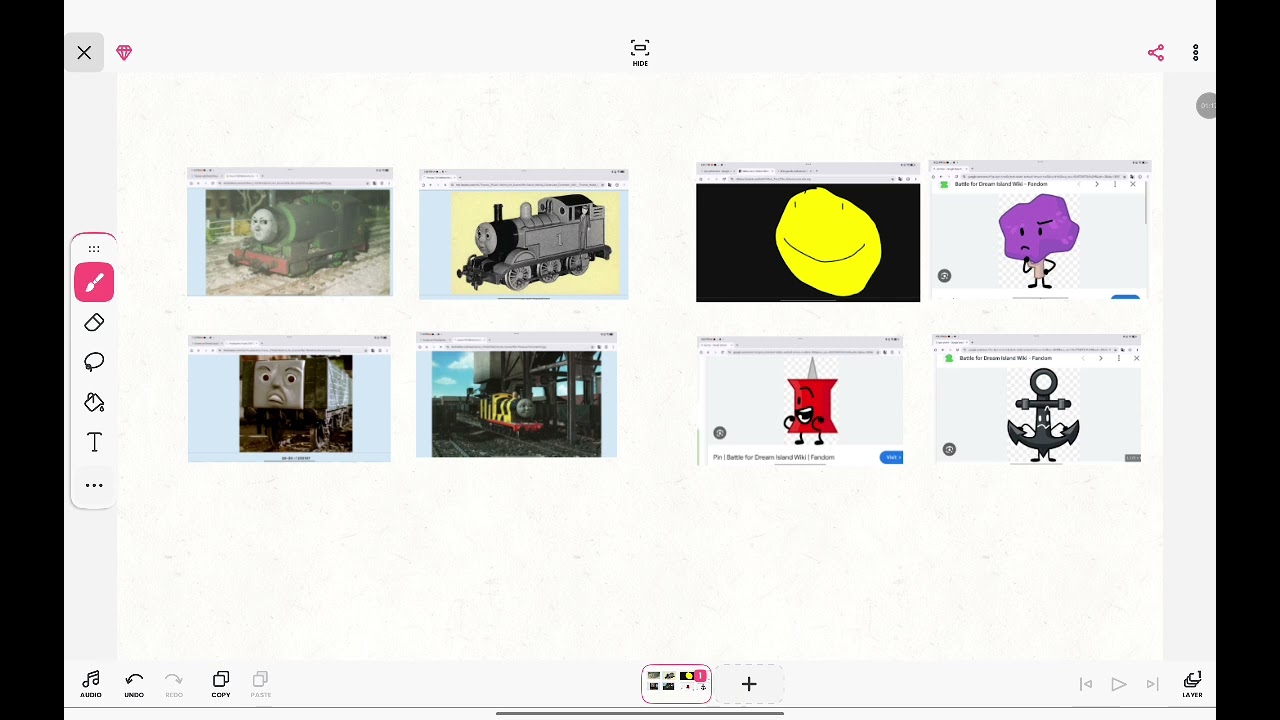Tap the green Percy engine image

289,232
